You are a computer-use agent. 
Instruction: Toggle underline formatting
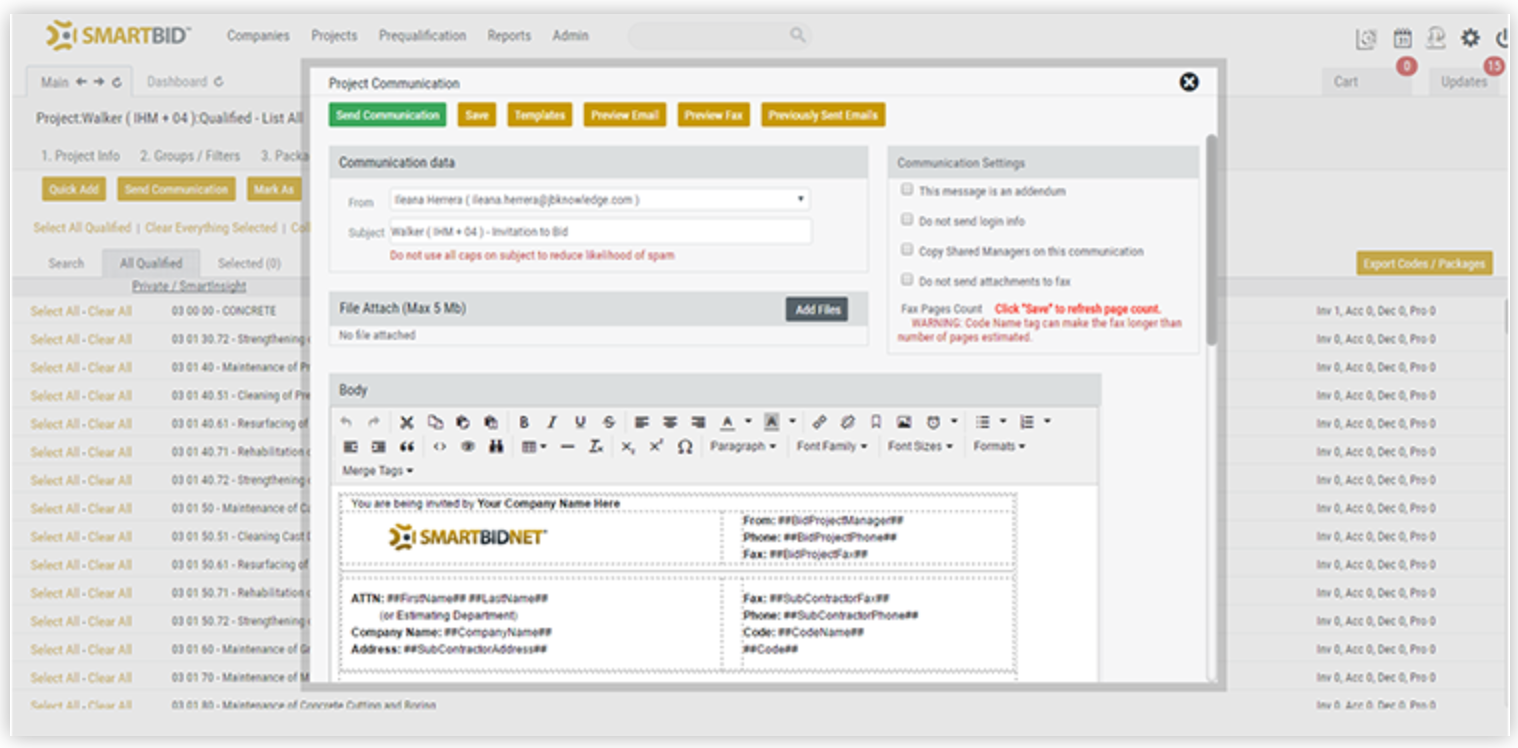[x=580, y=422]
